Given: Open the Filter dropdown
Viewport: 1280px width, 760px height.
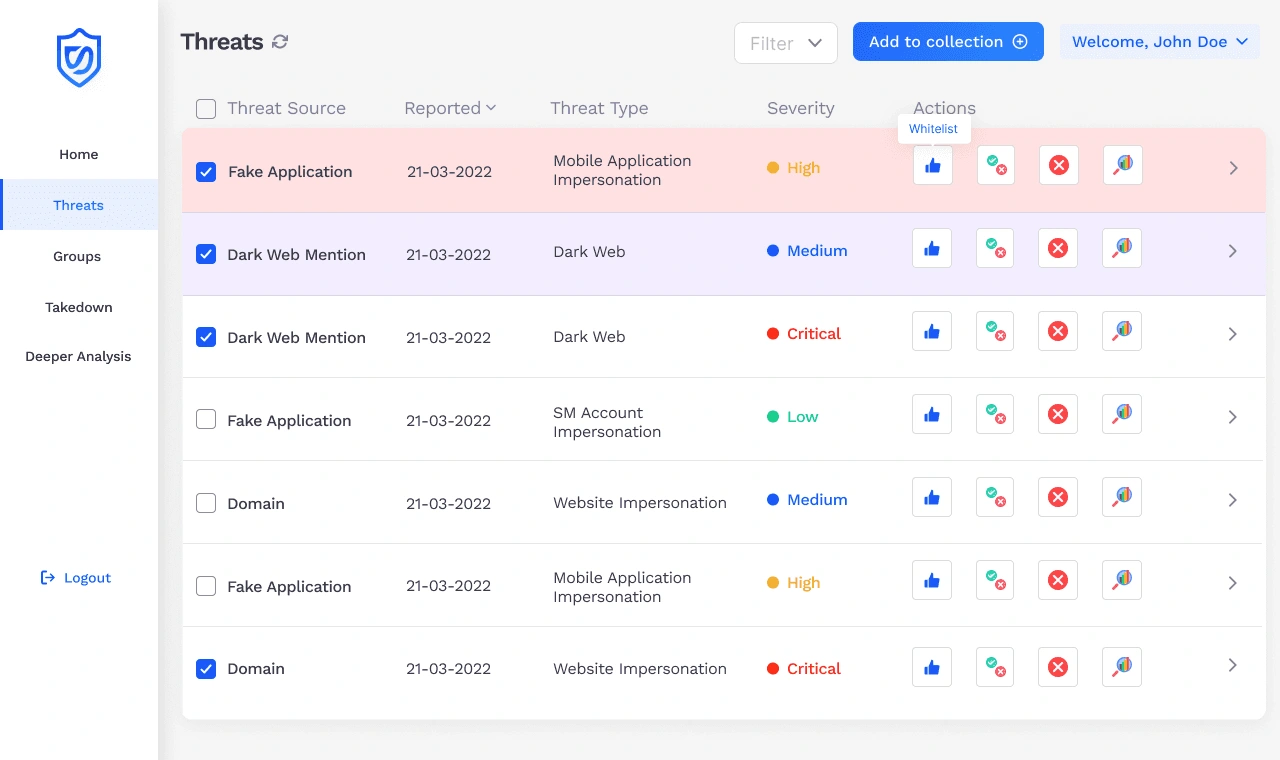Looking at the screenshot, I should (x=786, y=43).
